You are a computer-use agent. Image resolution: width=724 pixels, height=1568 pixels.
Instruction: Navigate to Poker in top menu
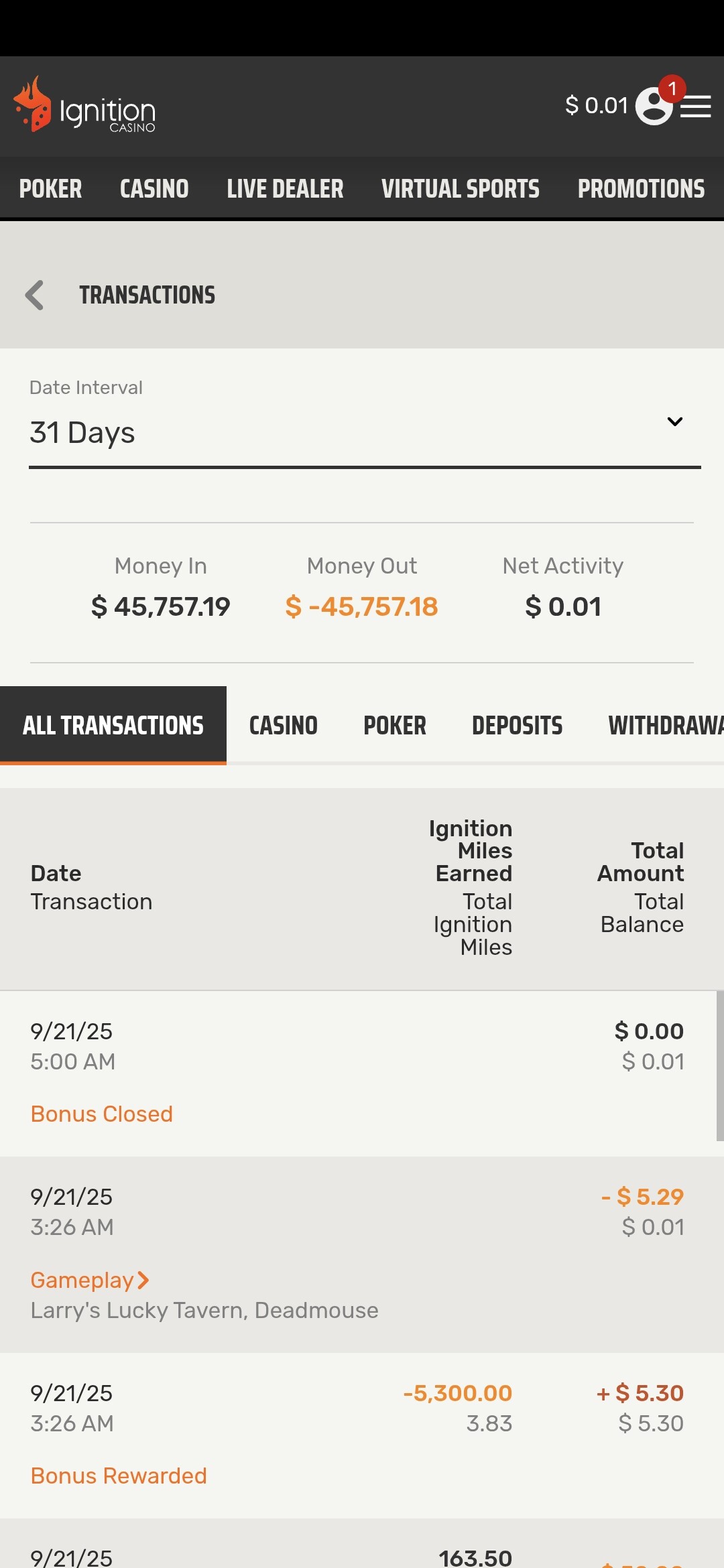coord(50,189)
